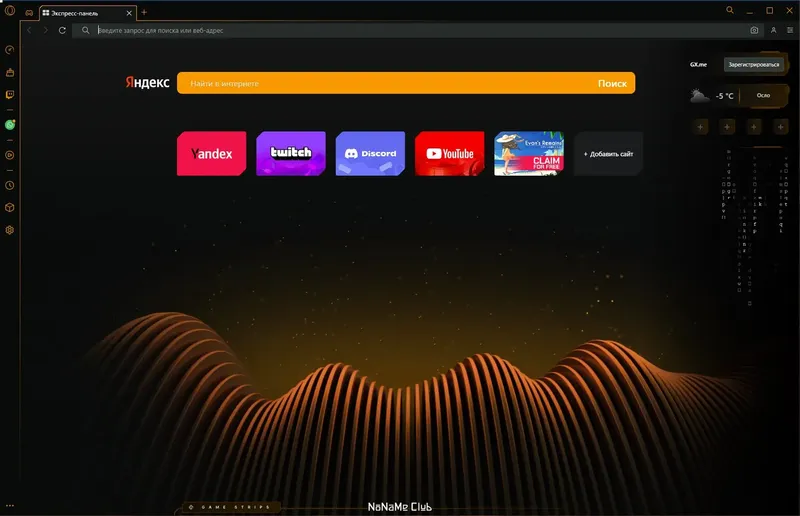Open tab search in title bar
Viewport: 800px width, 516px height.
tap(730, 10)
